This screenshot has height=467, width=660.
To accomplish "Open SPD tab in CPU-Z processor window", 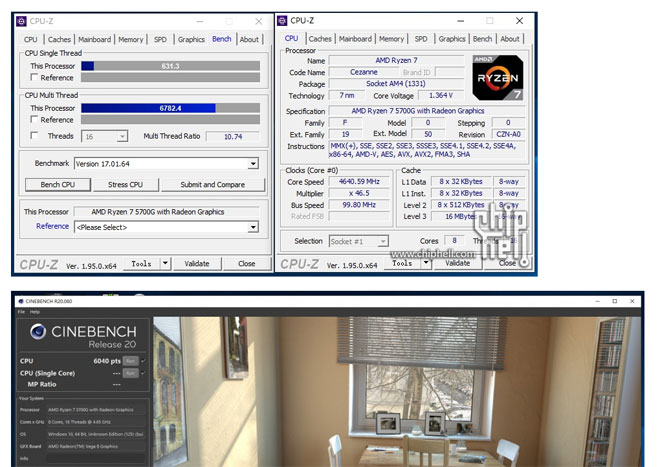I will (421, 39).
